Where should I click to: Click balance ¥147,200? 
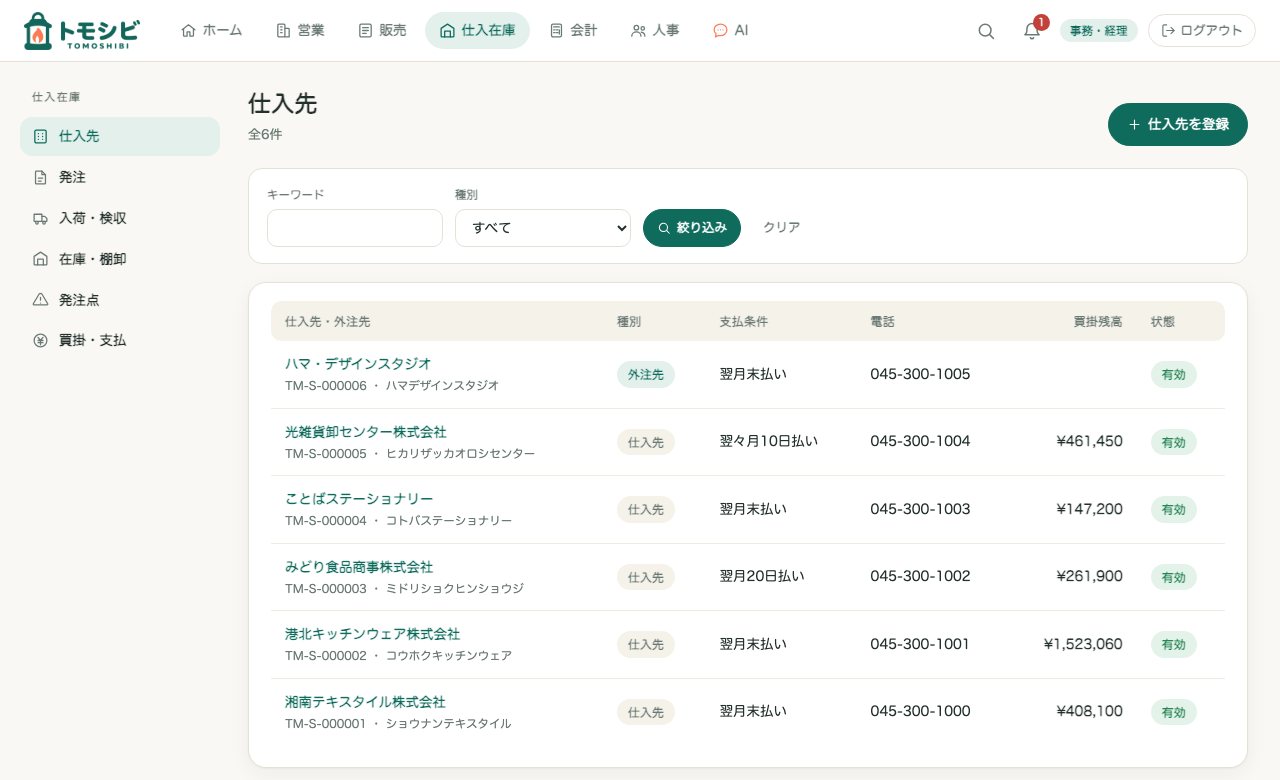coord(1089,509)
